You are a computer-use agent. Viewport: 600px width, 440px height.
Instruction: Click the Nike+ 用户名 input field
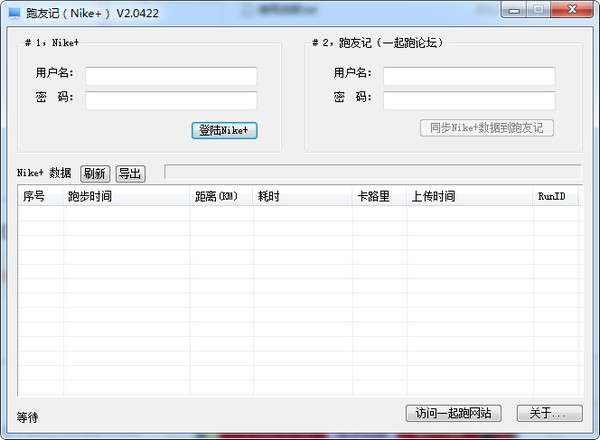[x=171, y=76]
